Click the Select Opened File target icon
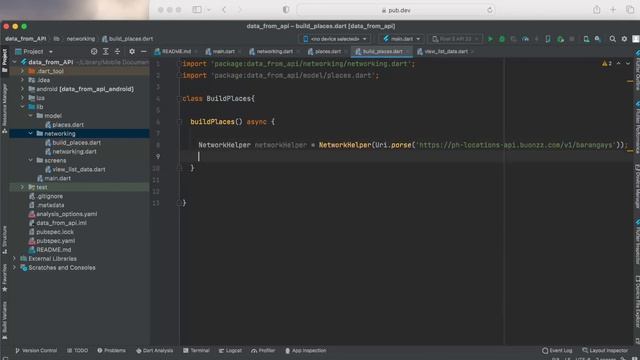 (x=94, y=51)
